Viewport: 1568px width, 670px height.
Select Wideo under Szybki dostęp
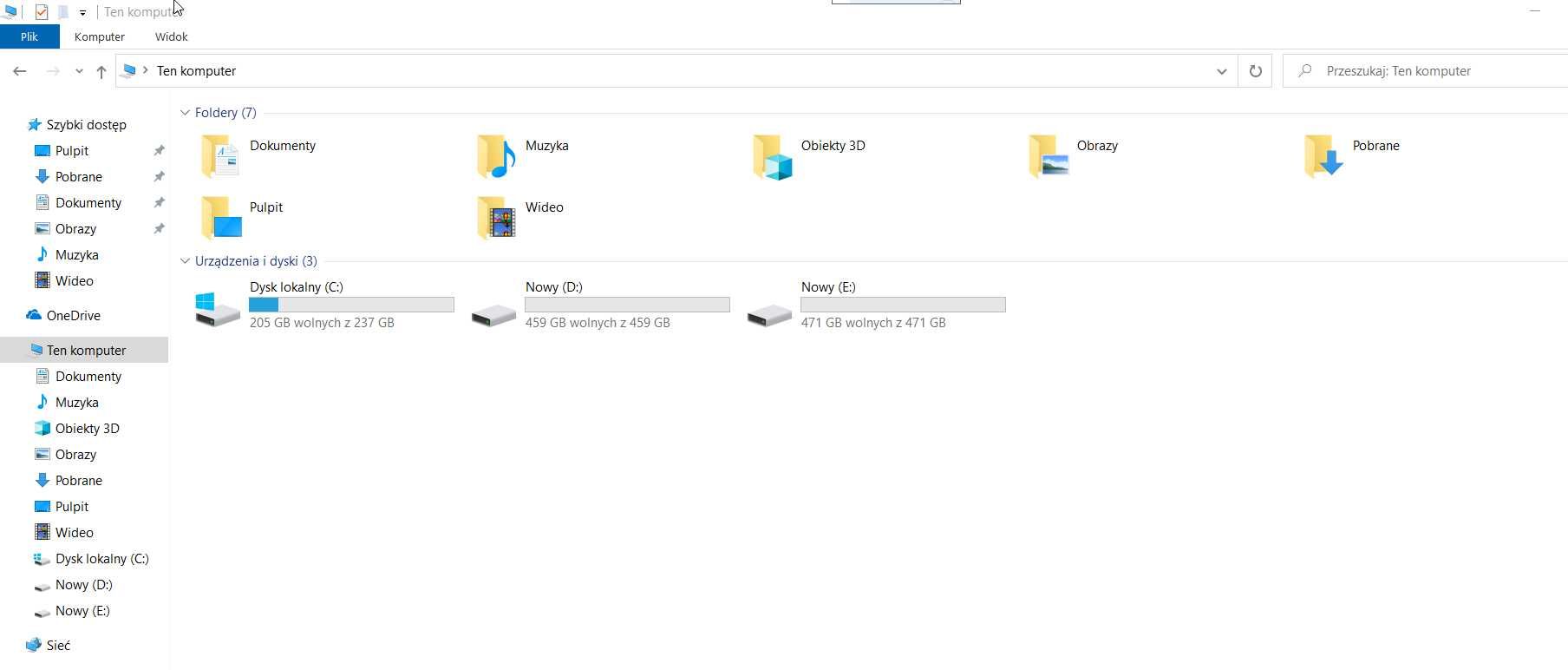pos(75,280)
